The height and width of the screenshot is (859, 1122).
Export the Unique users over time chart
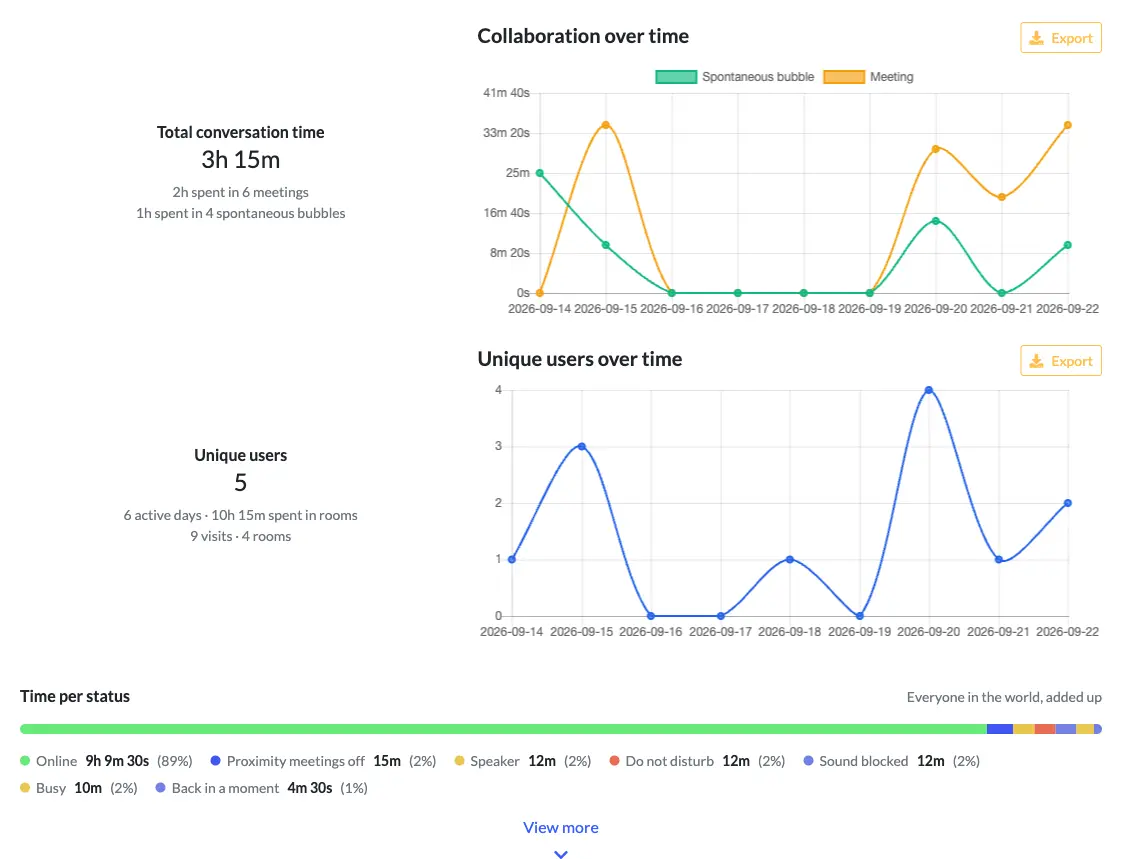click(x=1060, y=361)
